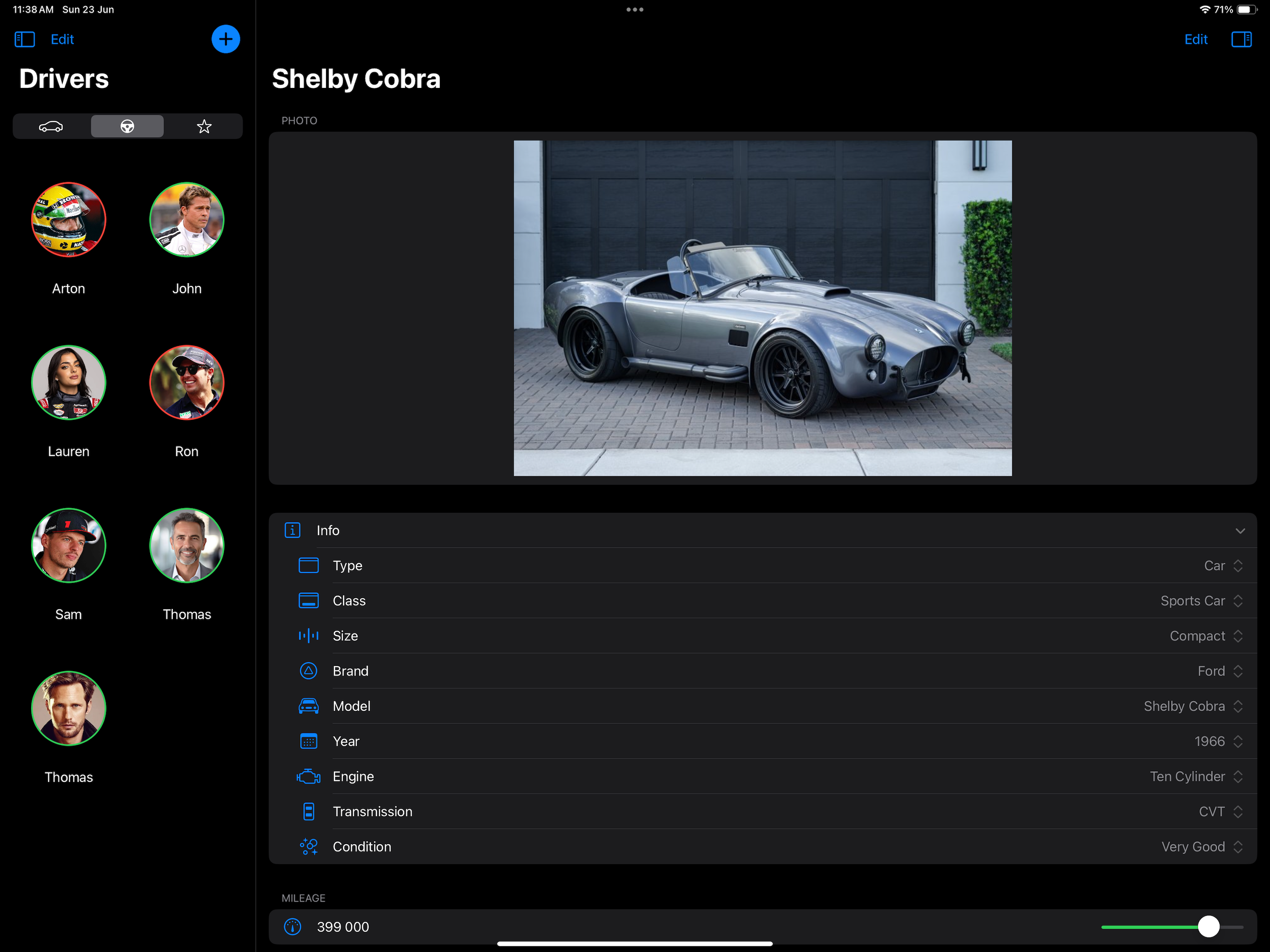Viewport: 1270px width, 952px height.
Task: Open the Engine picker showing Ten Cylinder
Action: 1197,776
